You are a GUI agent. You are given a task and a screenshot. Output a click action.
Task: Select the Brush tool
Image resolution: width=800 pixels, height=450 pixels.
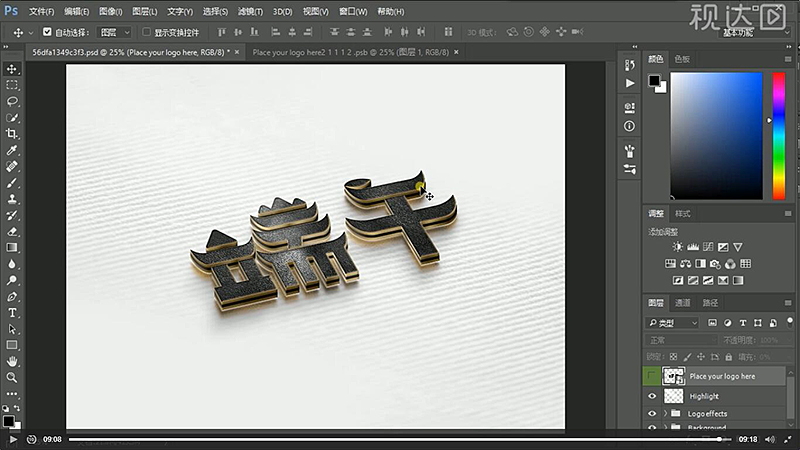coord(12,183)
